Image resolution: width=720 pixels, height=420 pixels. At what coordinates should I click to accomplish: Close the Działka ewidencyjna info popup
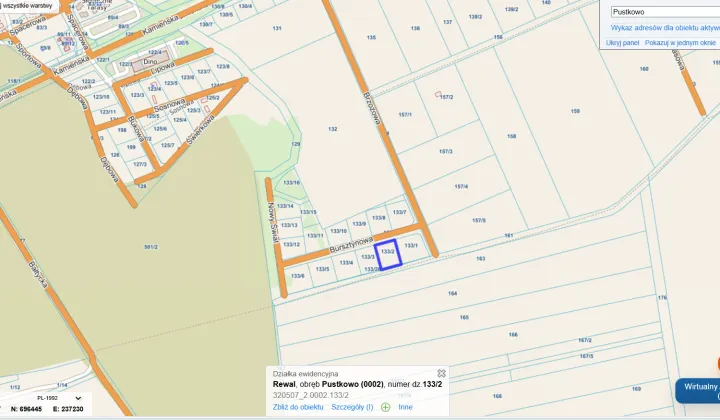point(441,373)
